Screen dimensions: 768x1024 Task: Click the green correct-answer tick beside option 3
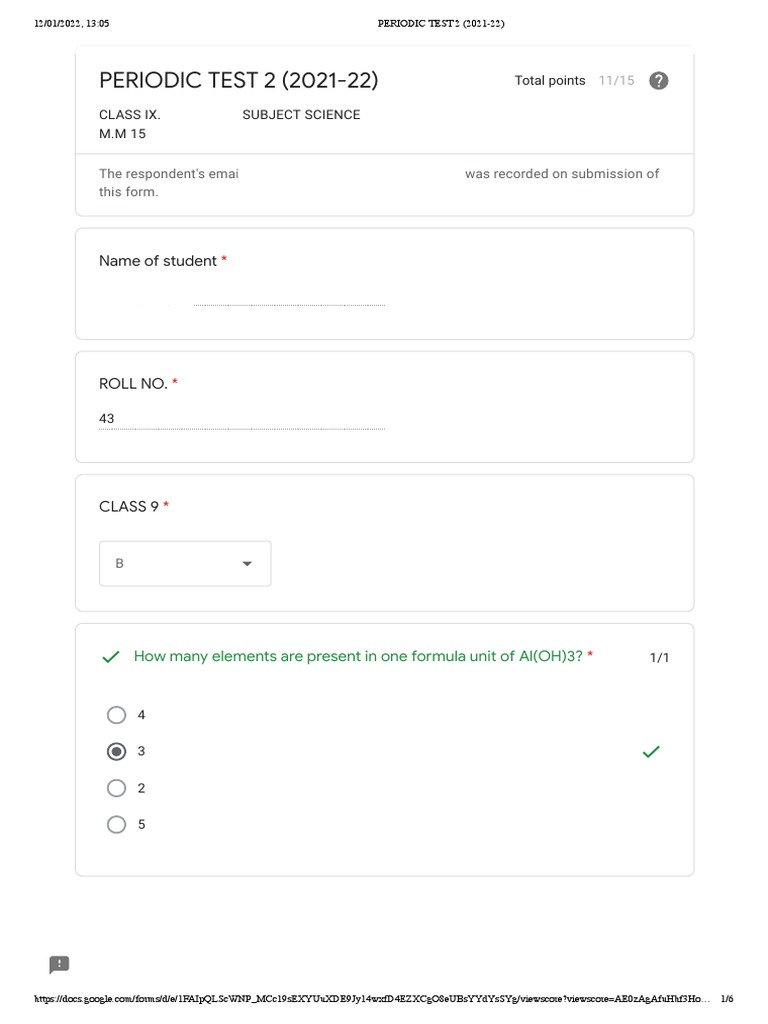point(651,751)
